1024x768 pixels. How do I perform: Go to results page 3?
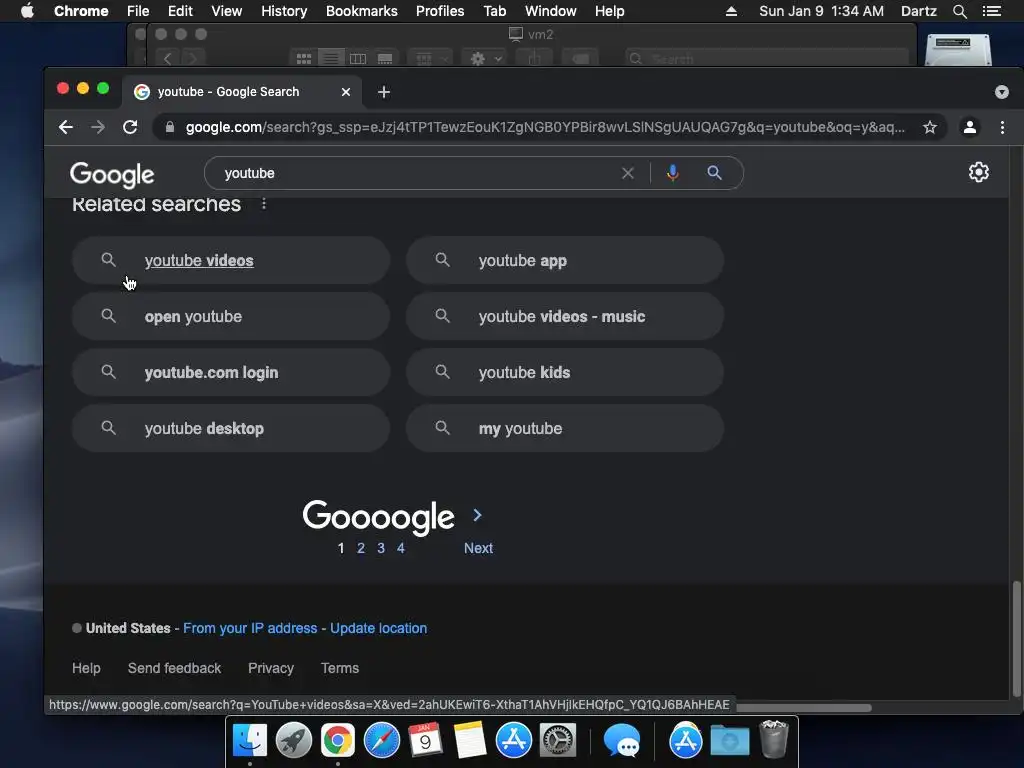point(381,548)
